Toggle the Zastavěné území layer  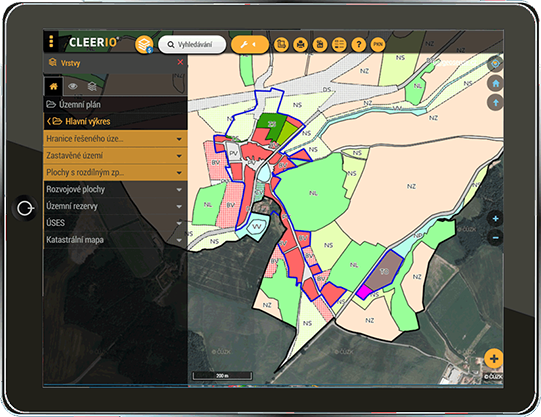(x=116, y=156)
